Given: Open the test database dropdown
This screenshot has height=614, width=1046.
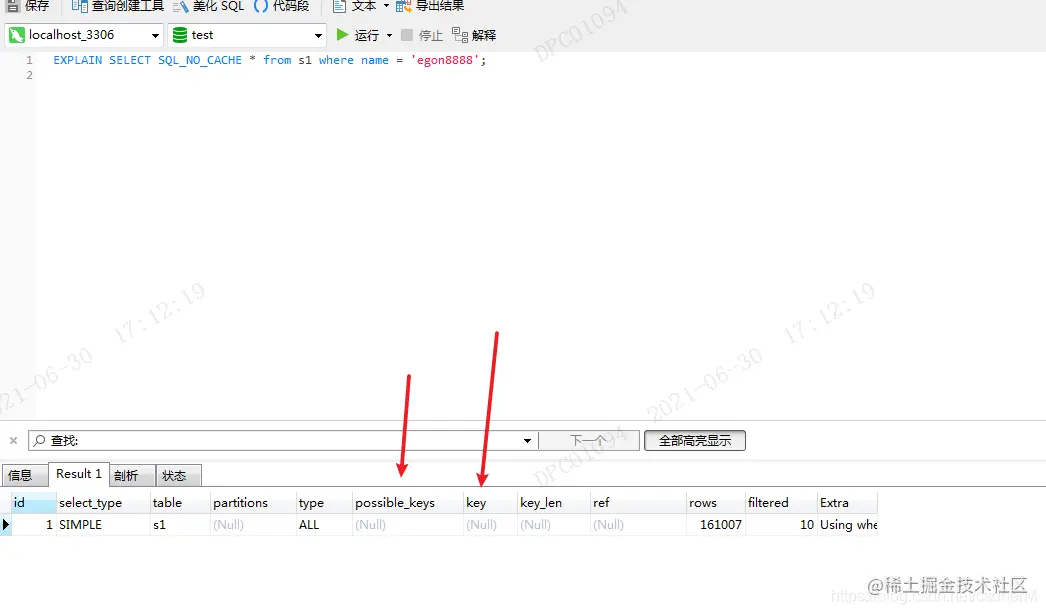Looking at the screenshot, I should [x=318, y=35].
